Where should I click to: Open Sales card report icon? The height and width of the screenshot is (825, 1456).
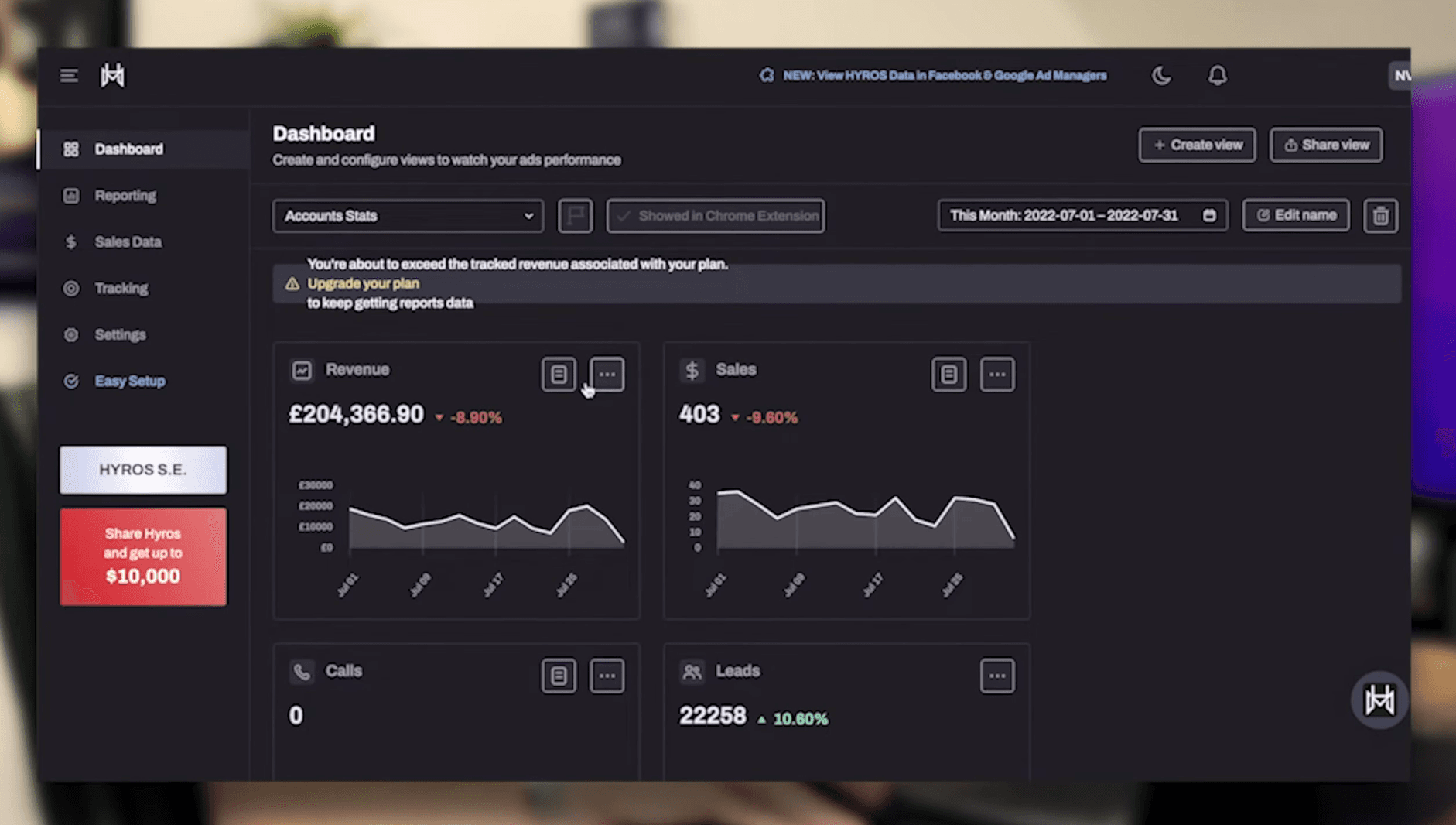click(948, 375)
